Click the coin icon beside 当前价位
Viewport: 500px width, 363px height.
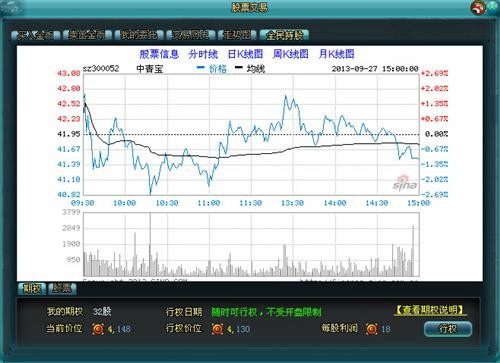pyautogui.click(x=98, y=329)
